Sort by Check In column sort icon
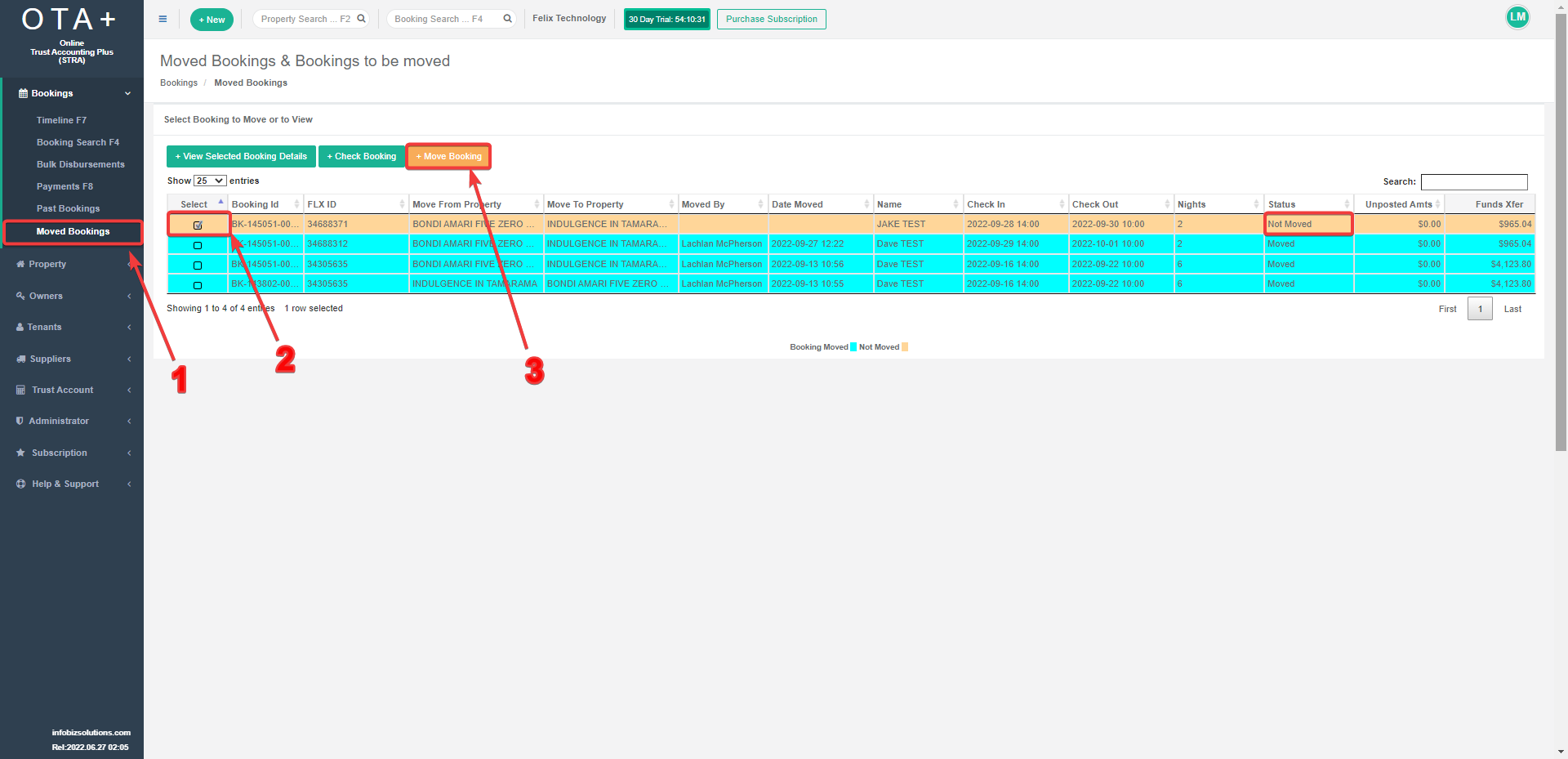Viewport: 1568px width, 759px height. (1062, 204)
